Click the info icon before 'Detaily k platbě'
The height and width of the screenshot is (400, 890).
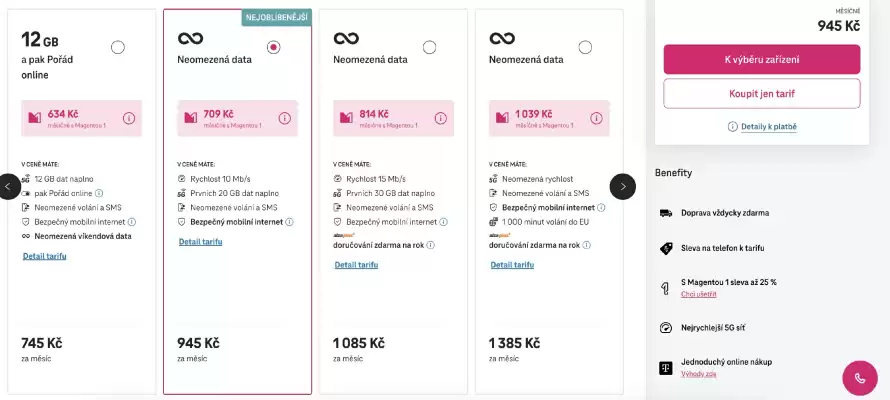[x=733, y=127]
